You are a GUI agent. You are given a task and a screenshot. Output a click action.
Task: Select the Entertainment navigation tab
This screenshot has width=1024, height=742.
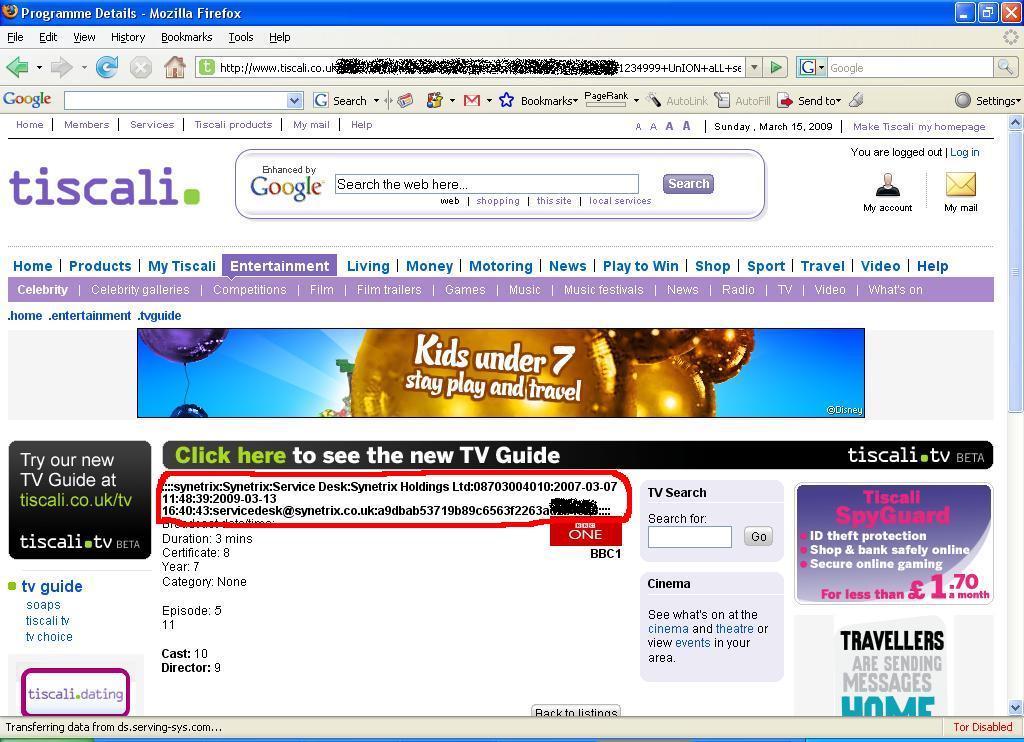pyautogui.click(x=280, y=266)
